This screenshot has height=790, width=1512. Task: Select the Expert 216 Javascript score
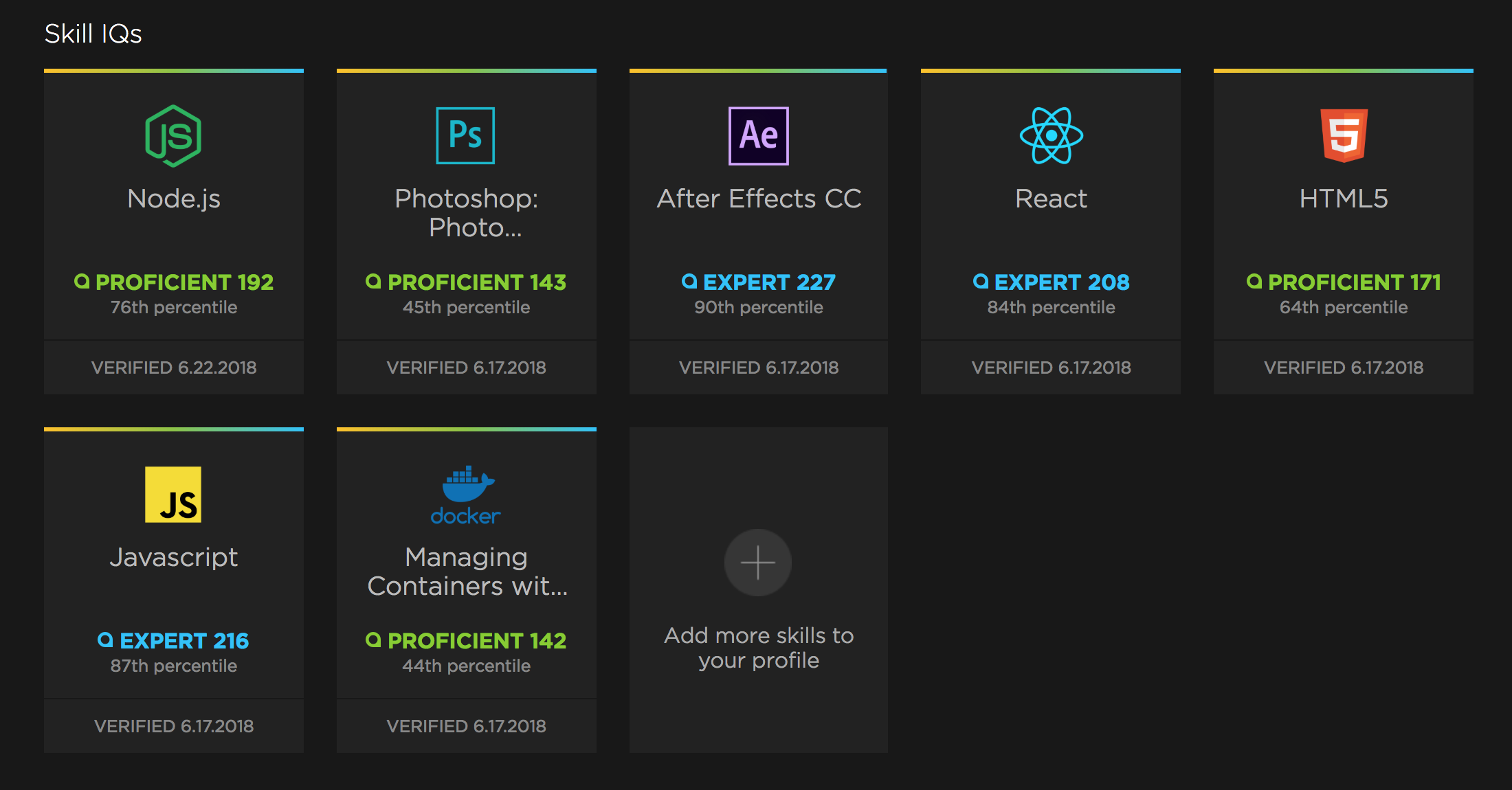[174, 640]
